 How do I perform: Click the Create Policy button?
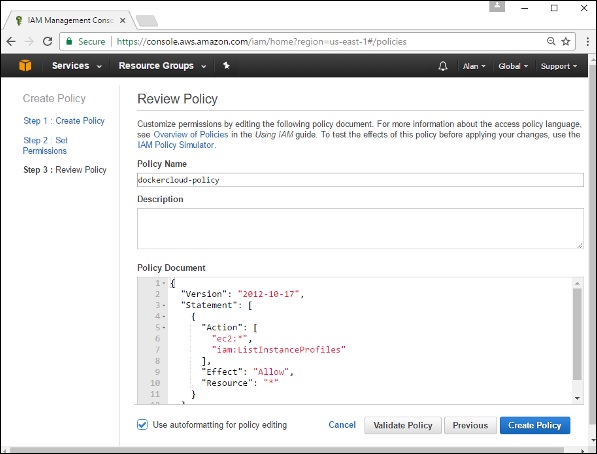(535, 425)
